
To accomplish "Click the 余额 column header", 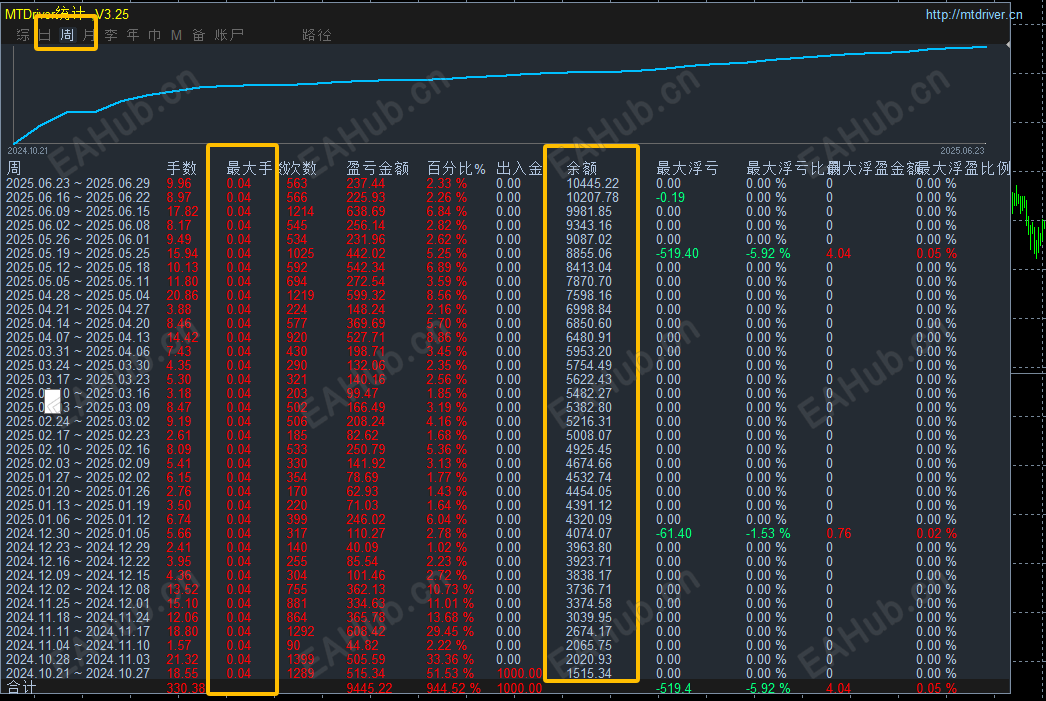I will click(582, 168).
